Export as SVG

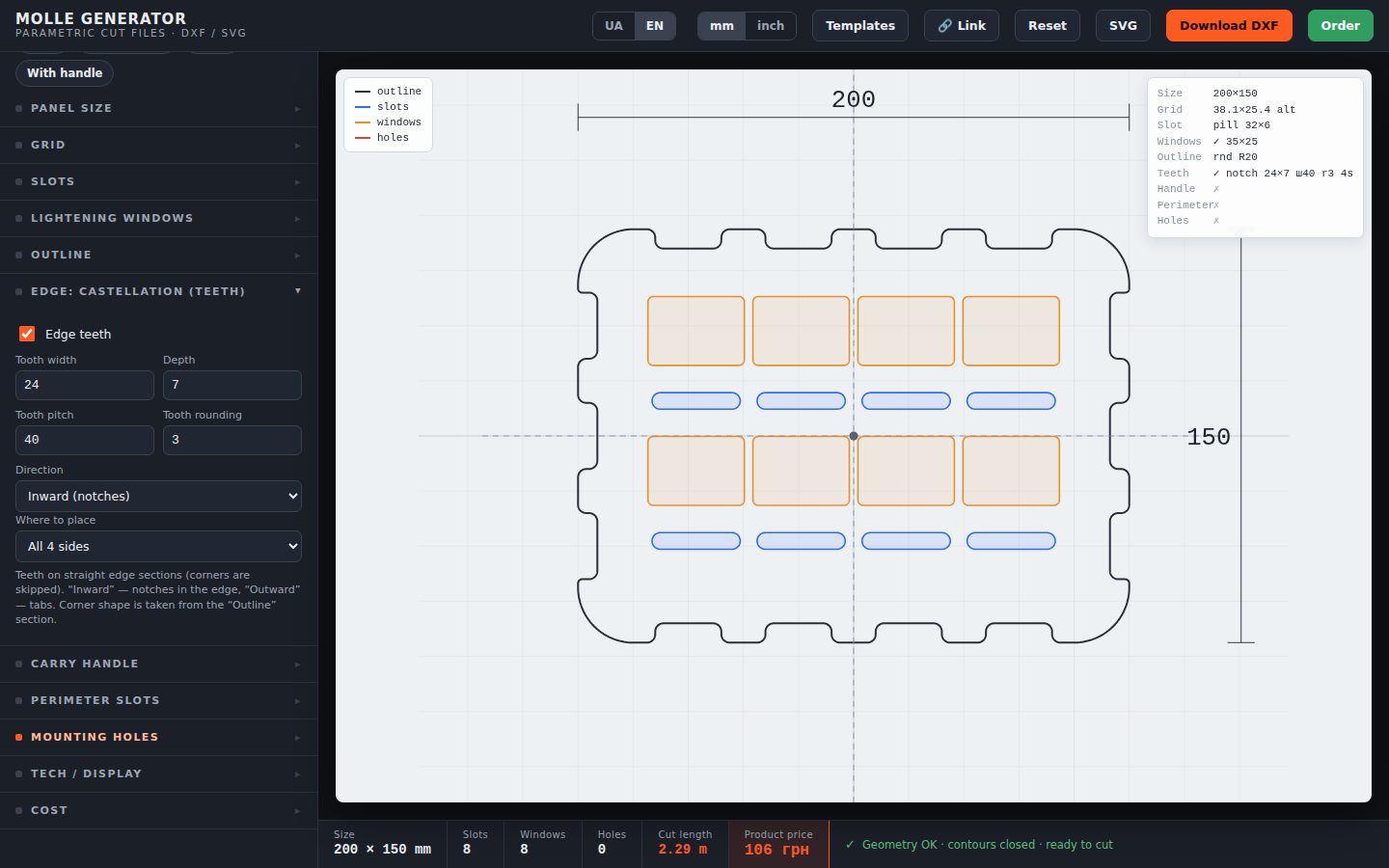pos(1123,26)
